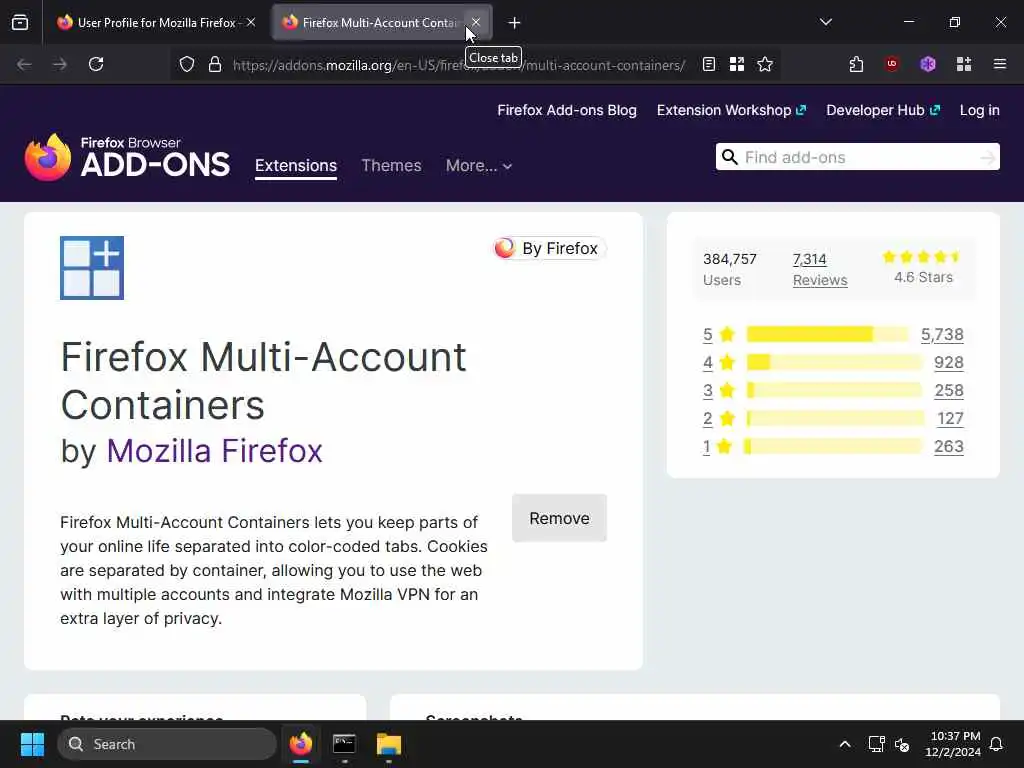
Task: Click the taskbar Search box
Action: pyautogui.click(x=167, y=744)
